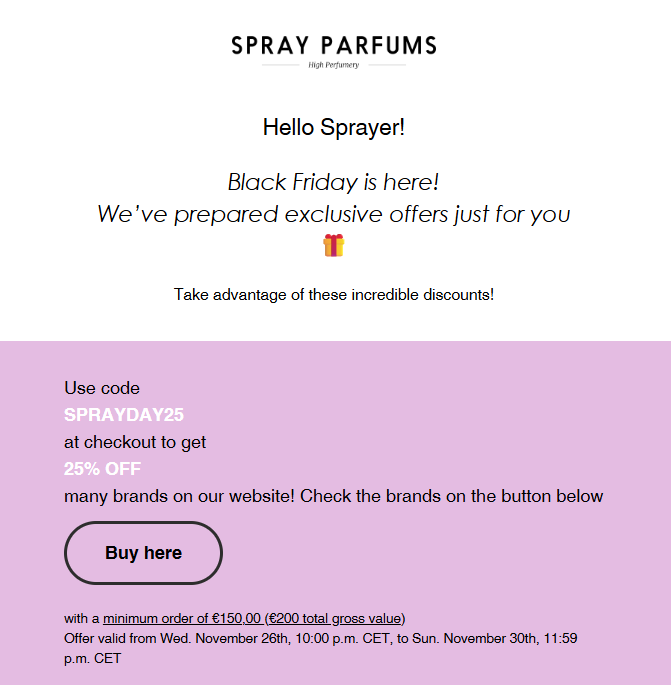Viewport: 671px width, 685px height.
Task: Click the We've prepared exclusive offers line
Action: coord(334,214)
